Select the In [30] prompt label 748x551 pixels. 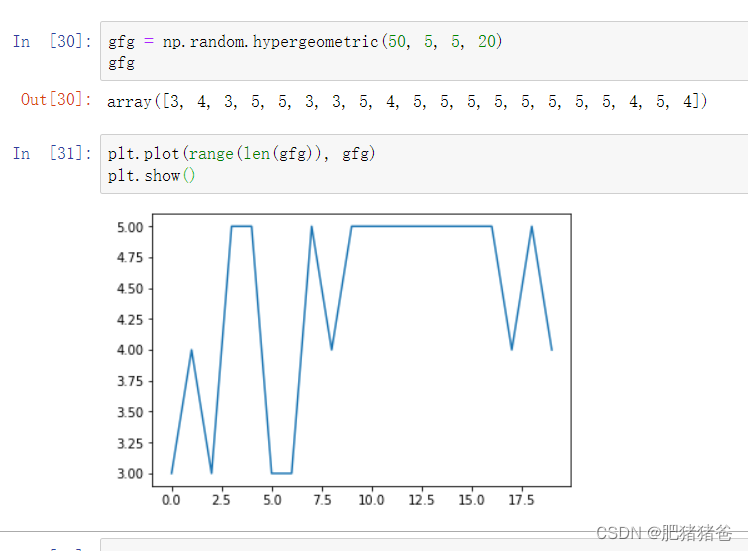coord(52,42)
